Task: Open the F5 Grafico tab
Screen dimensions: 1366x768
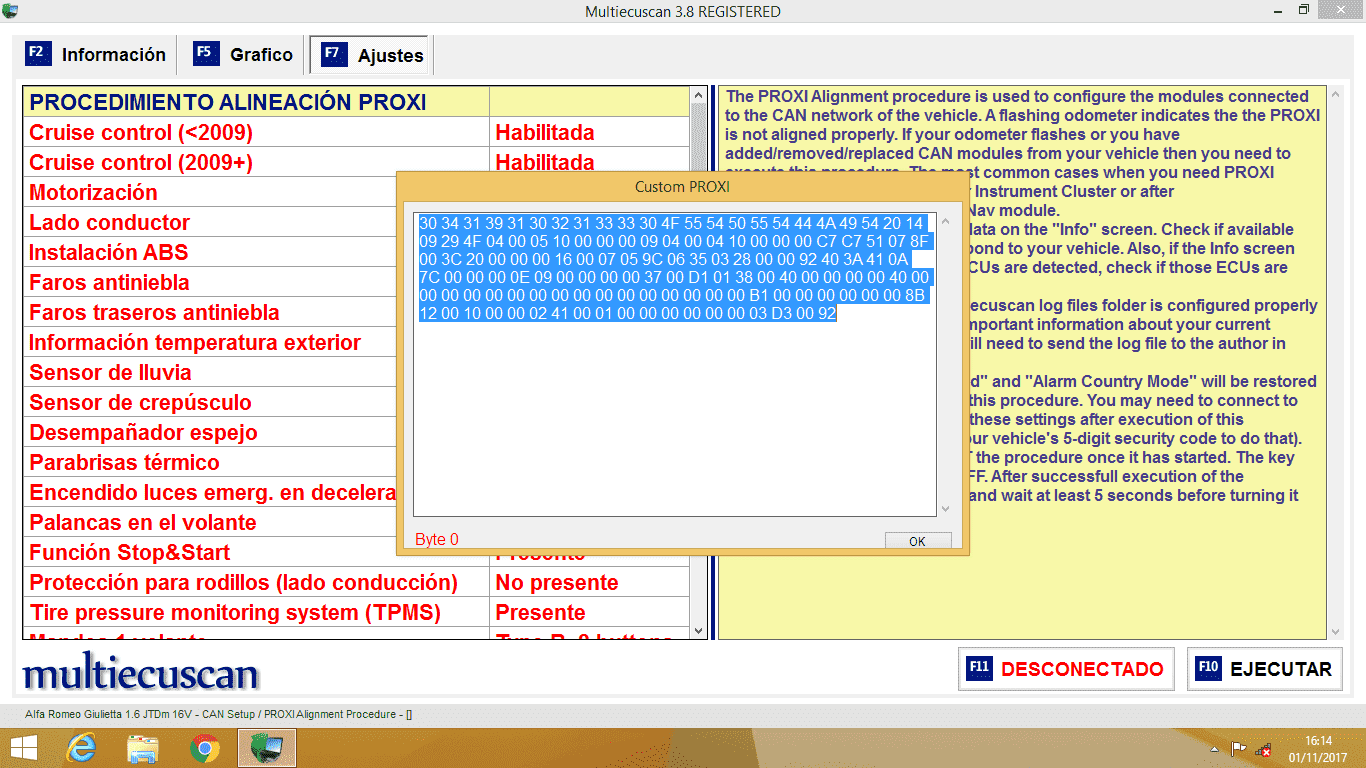Action: pos(243,55)
